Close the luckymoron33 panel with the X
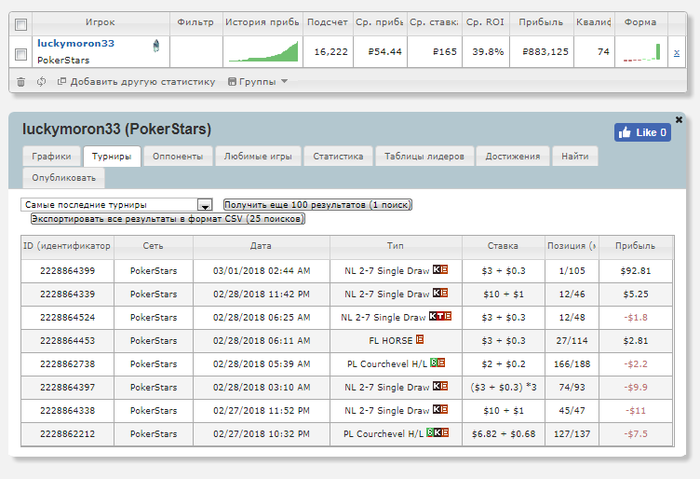This screenshot has height=479, width=700. point(679,120)
